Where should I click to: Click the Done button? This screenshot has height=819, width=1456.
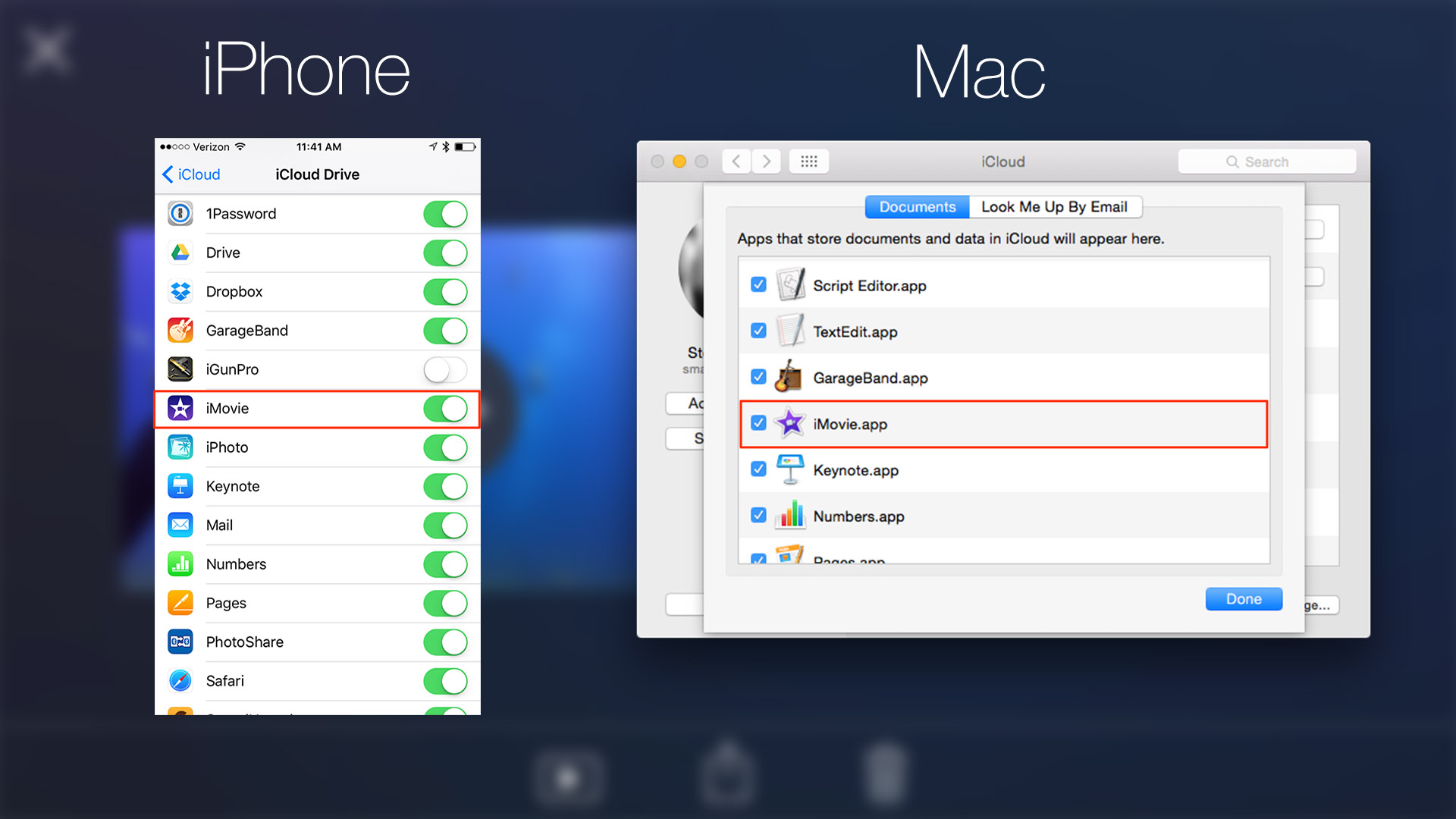(1244, 599)
